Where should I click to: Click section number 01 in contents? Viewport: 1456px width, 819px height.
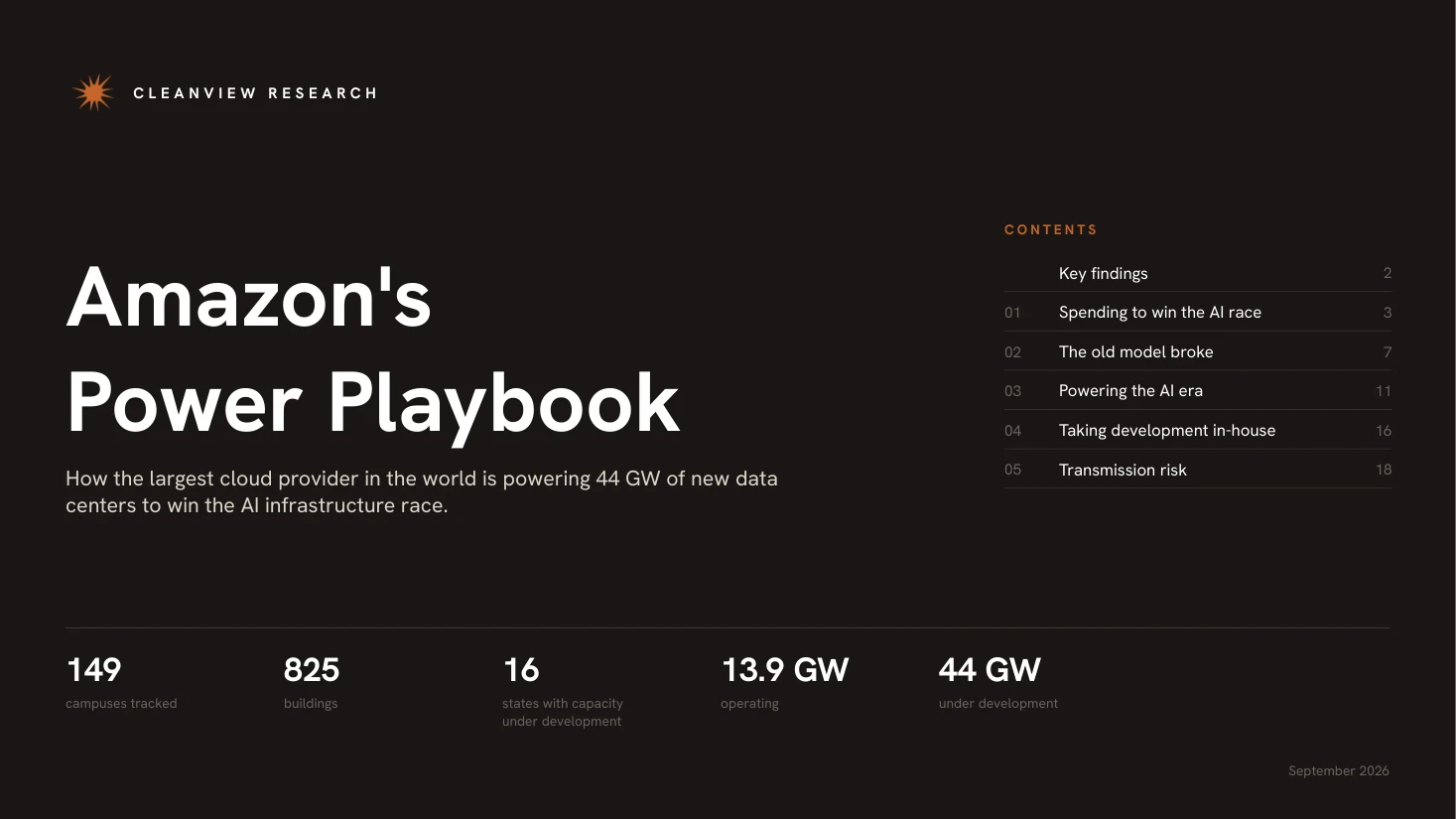1012,313
